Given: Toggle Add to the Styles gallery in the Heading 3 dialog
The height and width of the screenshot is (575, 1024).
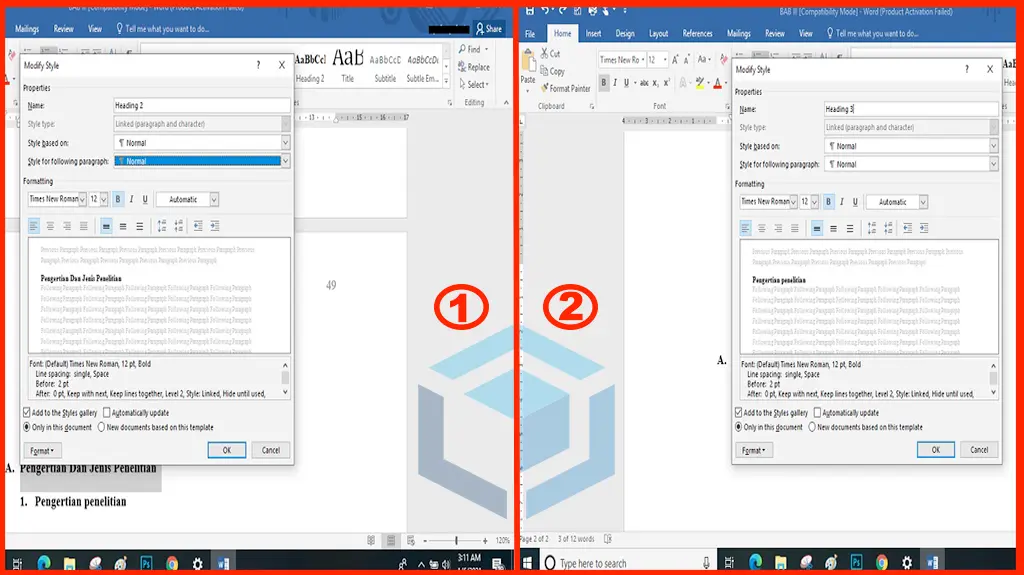Looking at the screenshot, I should 771,413.
